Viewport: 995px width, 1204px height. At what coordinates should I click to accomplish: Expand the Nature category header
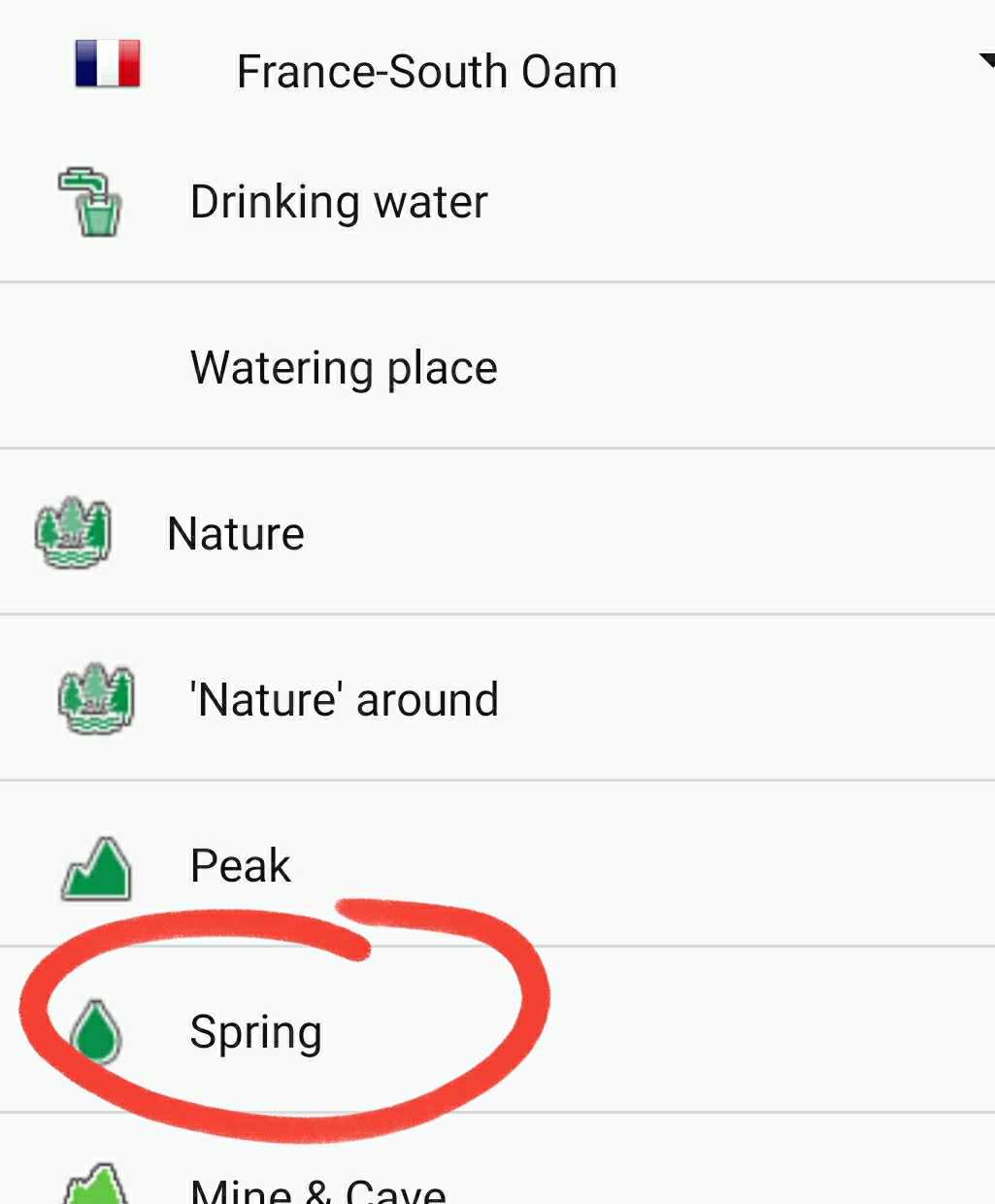pos(236,534)
